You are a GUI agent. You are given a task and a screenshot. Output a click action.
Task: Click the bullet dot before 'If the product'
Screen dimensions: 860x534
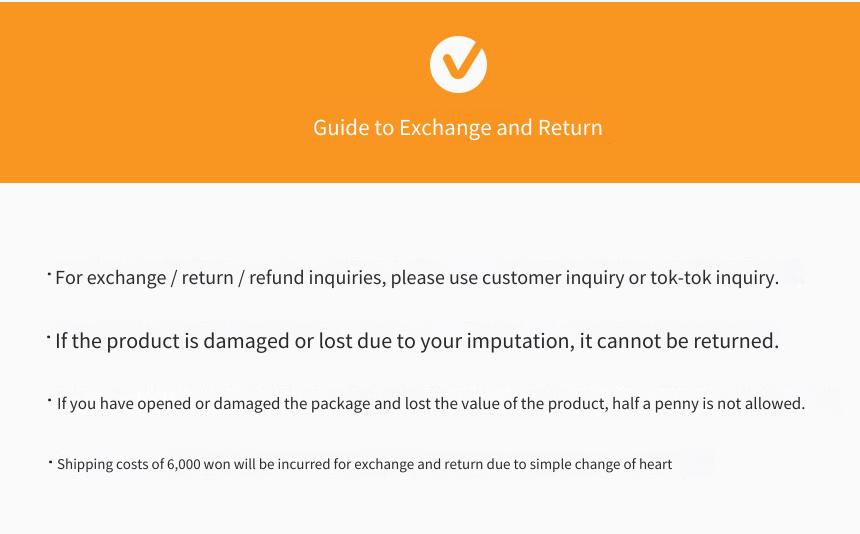click(49, 336)
